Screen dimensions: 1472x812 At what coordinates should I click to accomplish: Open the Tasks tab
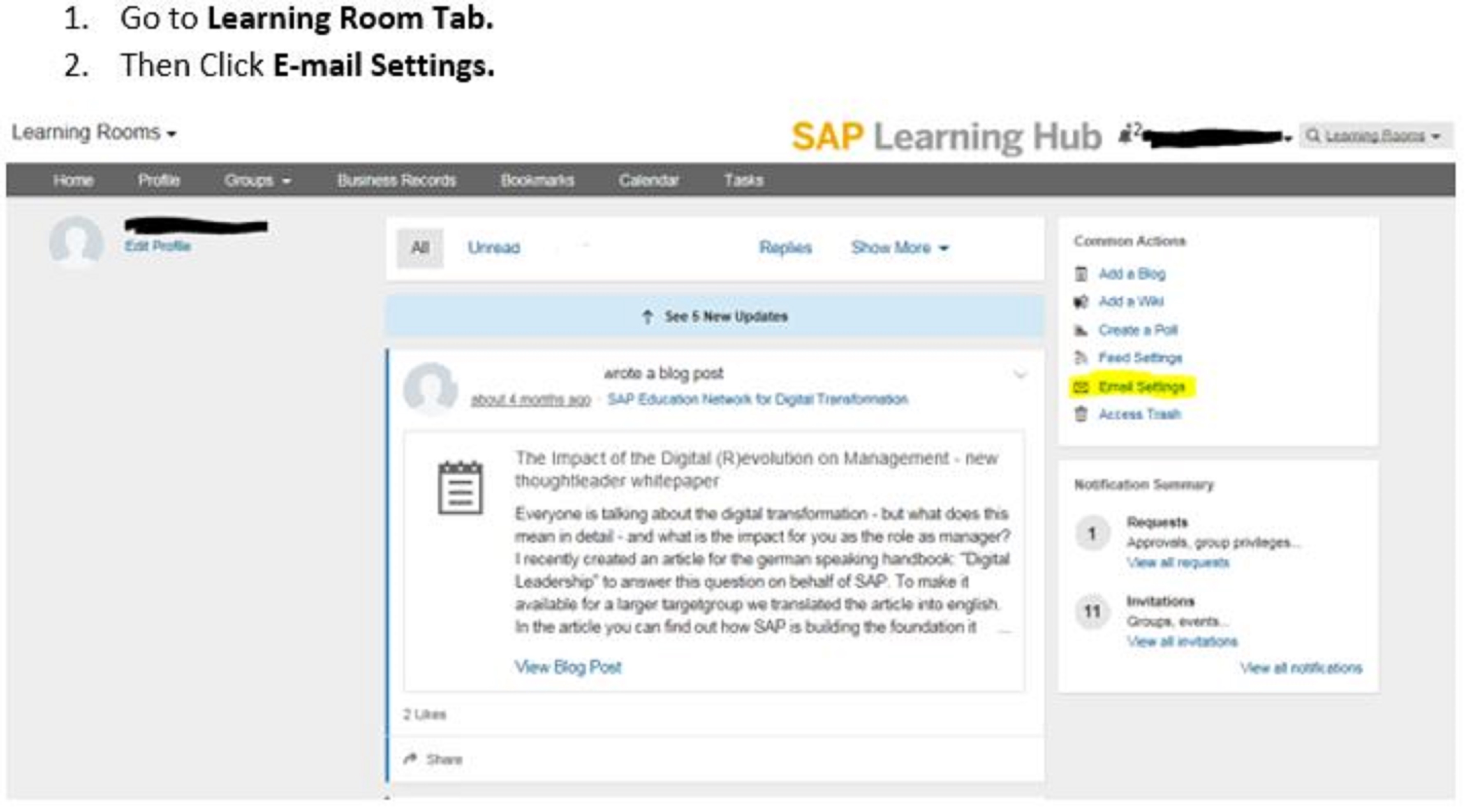(x=743, y=180)
